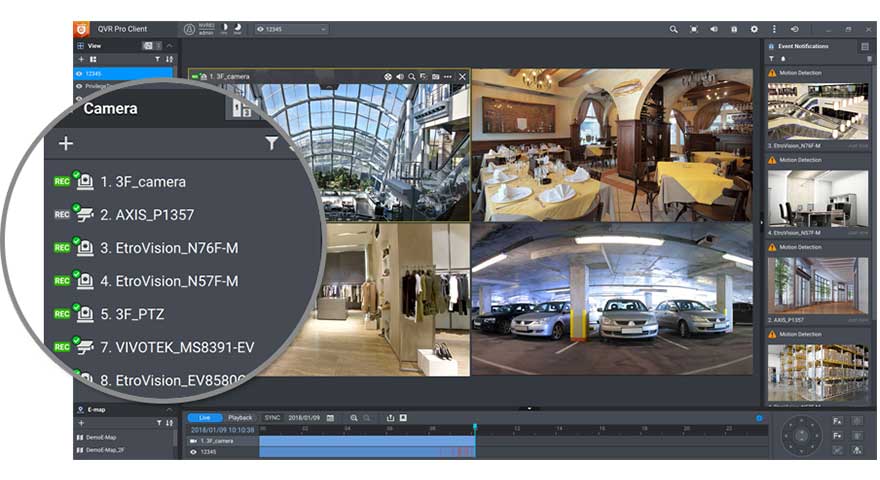Viewport: 880px width, 480px height.
Task: Select camera 4. EtroVision_N57F-M
Action: [x=169, y=281]
